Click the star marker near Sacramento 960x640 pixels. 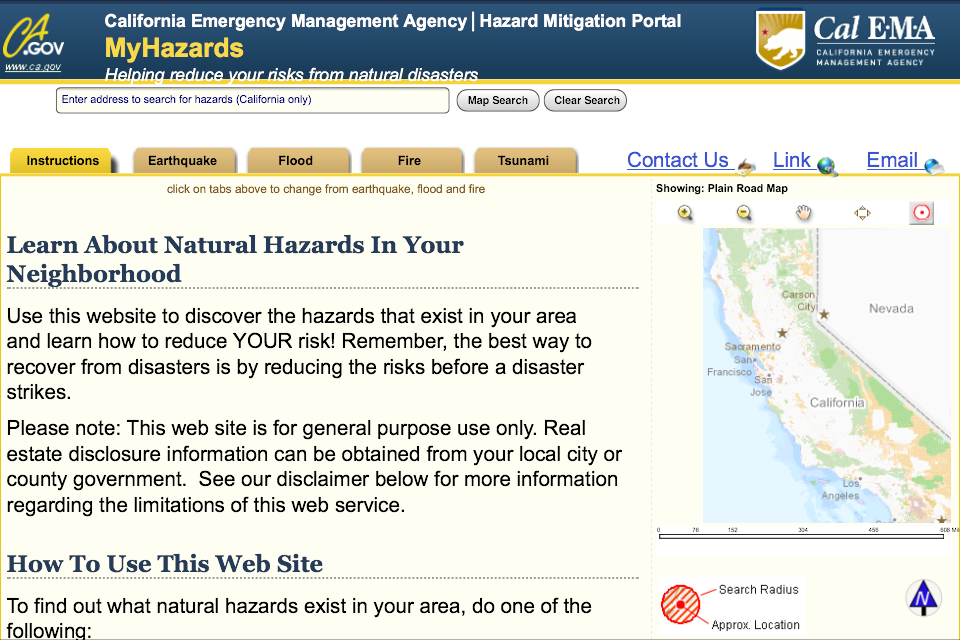[x=782, y=333]
